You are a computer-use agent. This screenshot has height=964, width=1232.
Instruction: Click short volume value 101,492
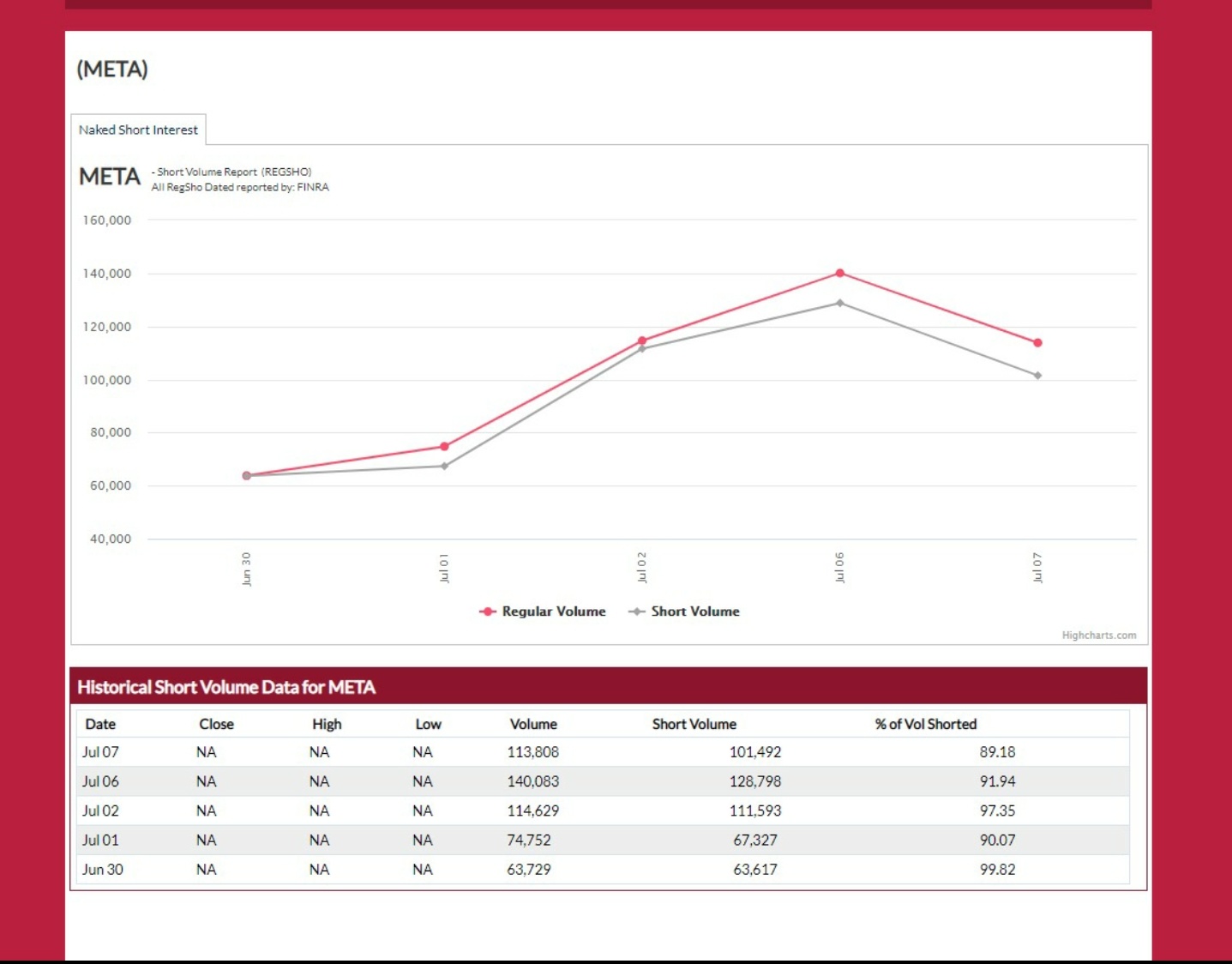[755, 752]
